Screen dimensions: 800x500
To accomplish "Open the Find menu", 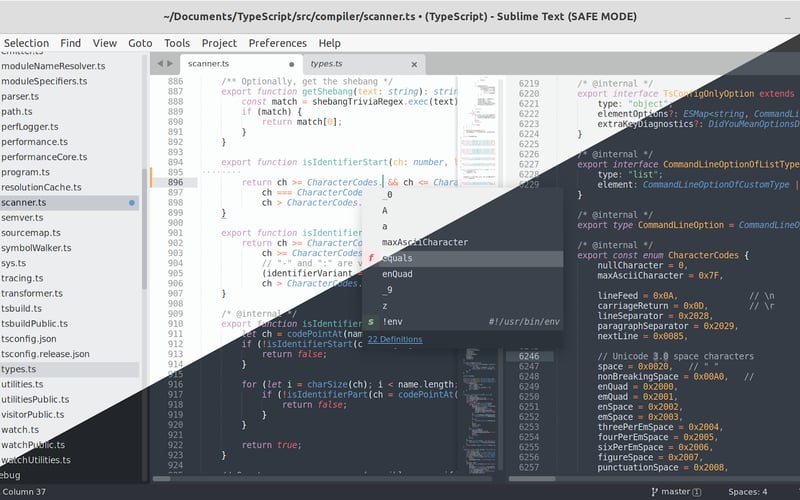I will (70, 43).
